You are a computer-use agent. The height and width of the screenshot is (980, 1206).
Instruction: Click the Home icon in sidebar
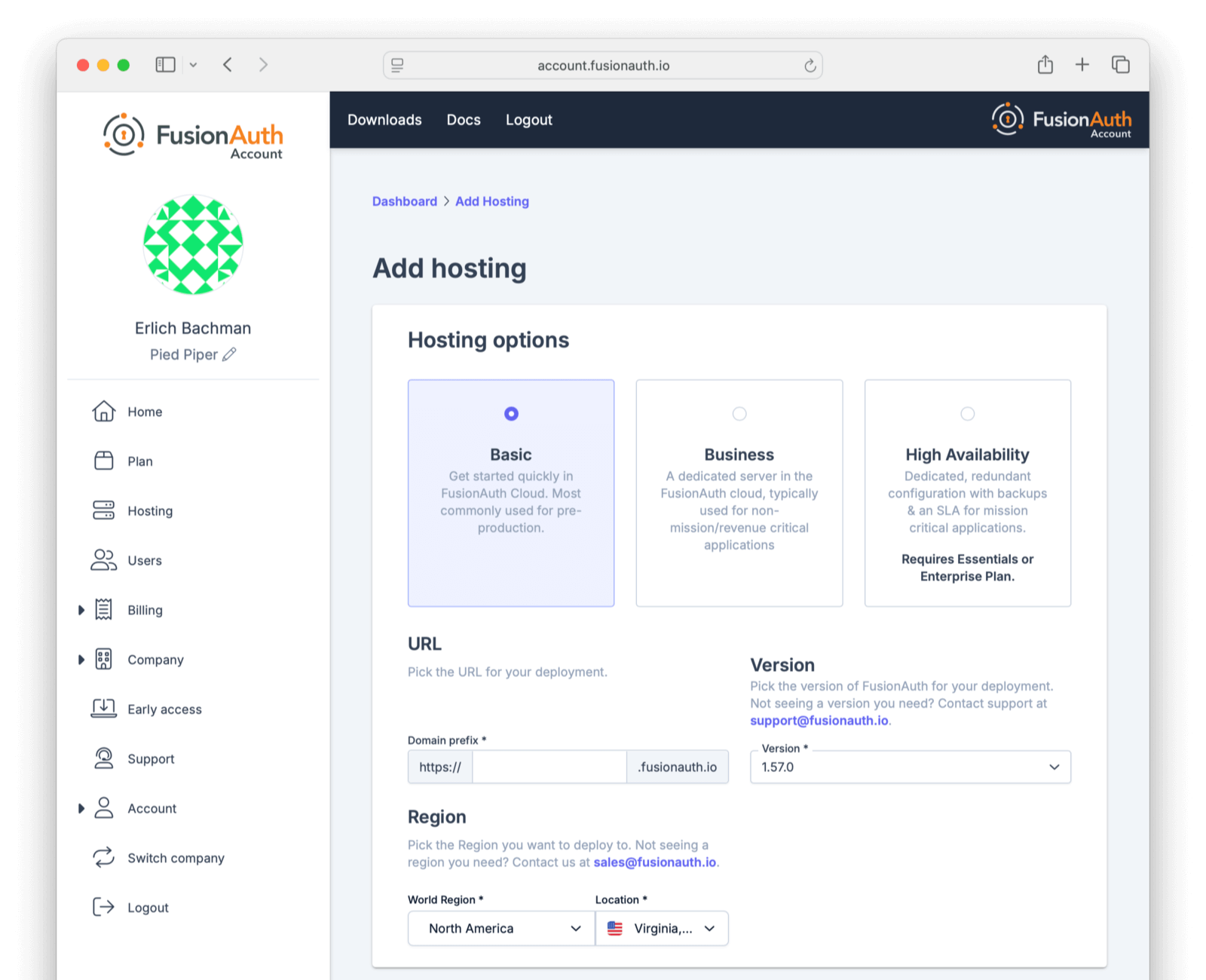[103, 412]
